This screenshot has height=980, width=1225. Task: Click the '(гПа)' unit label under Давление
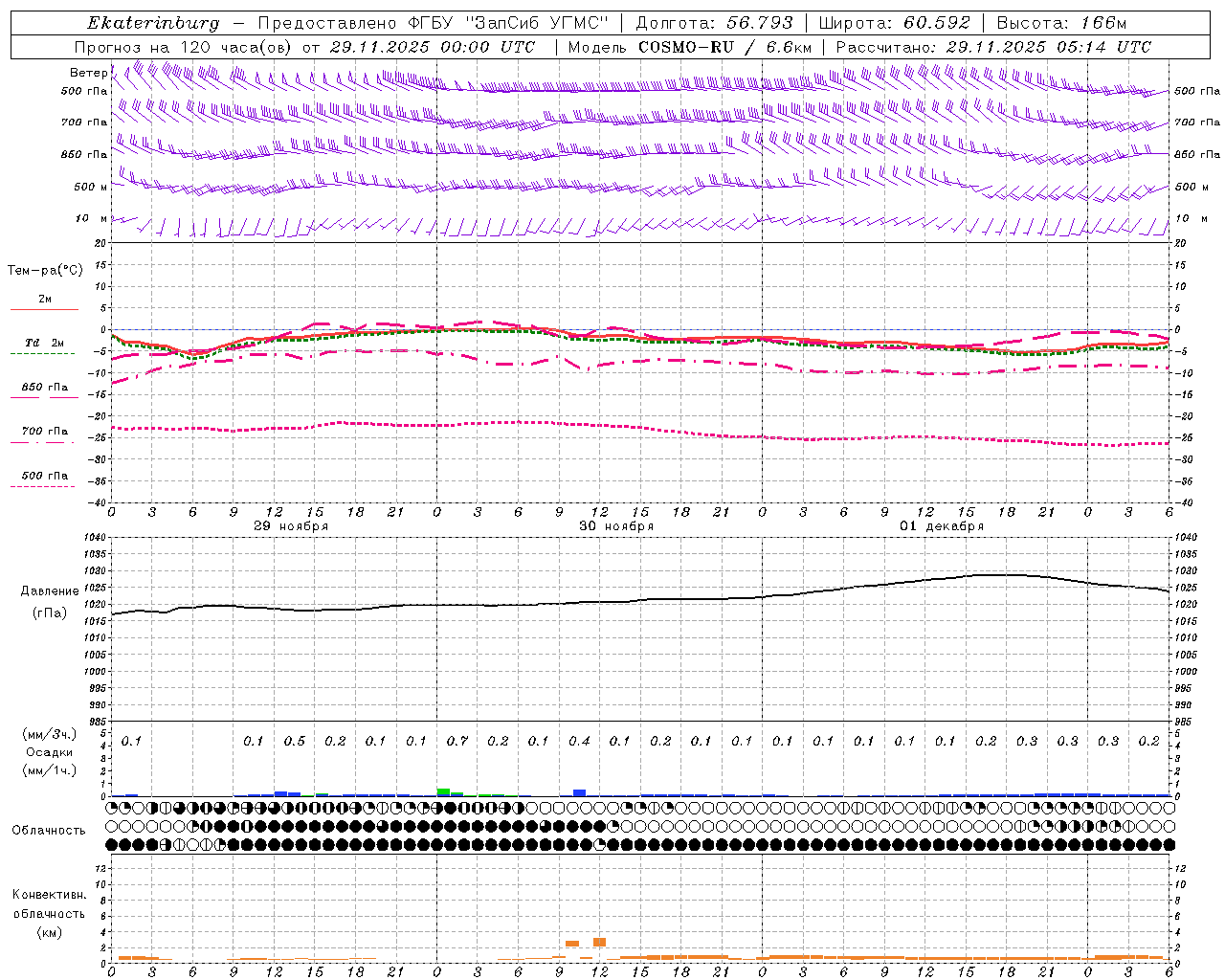(x=50, y=612)
